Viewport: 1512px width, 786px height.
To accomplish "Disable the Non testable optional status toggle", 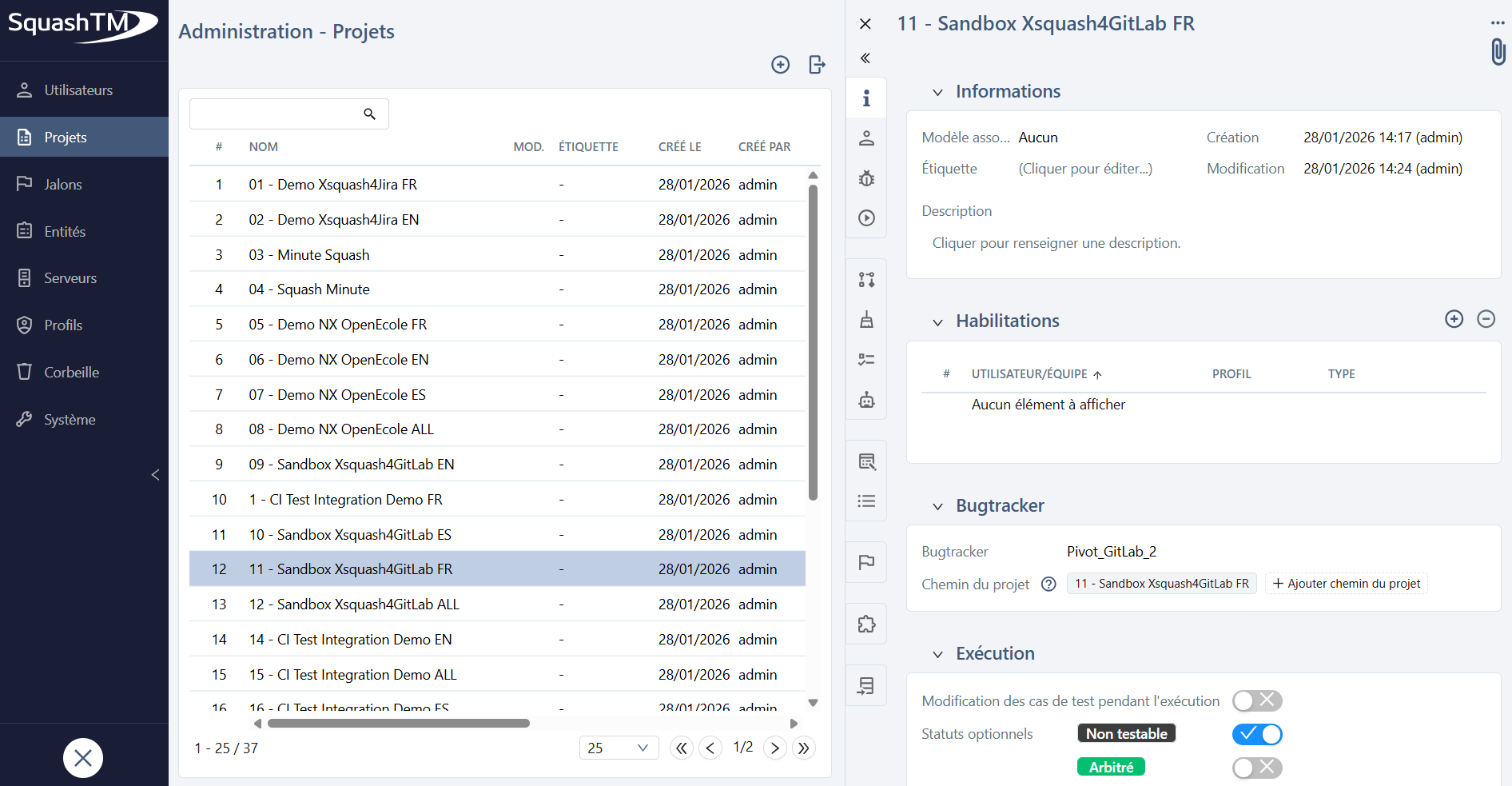I will point(1256,734).
